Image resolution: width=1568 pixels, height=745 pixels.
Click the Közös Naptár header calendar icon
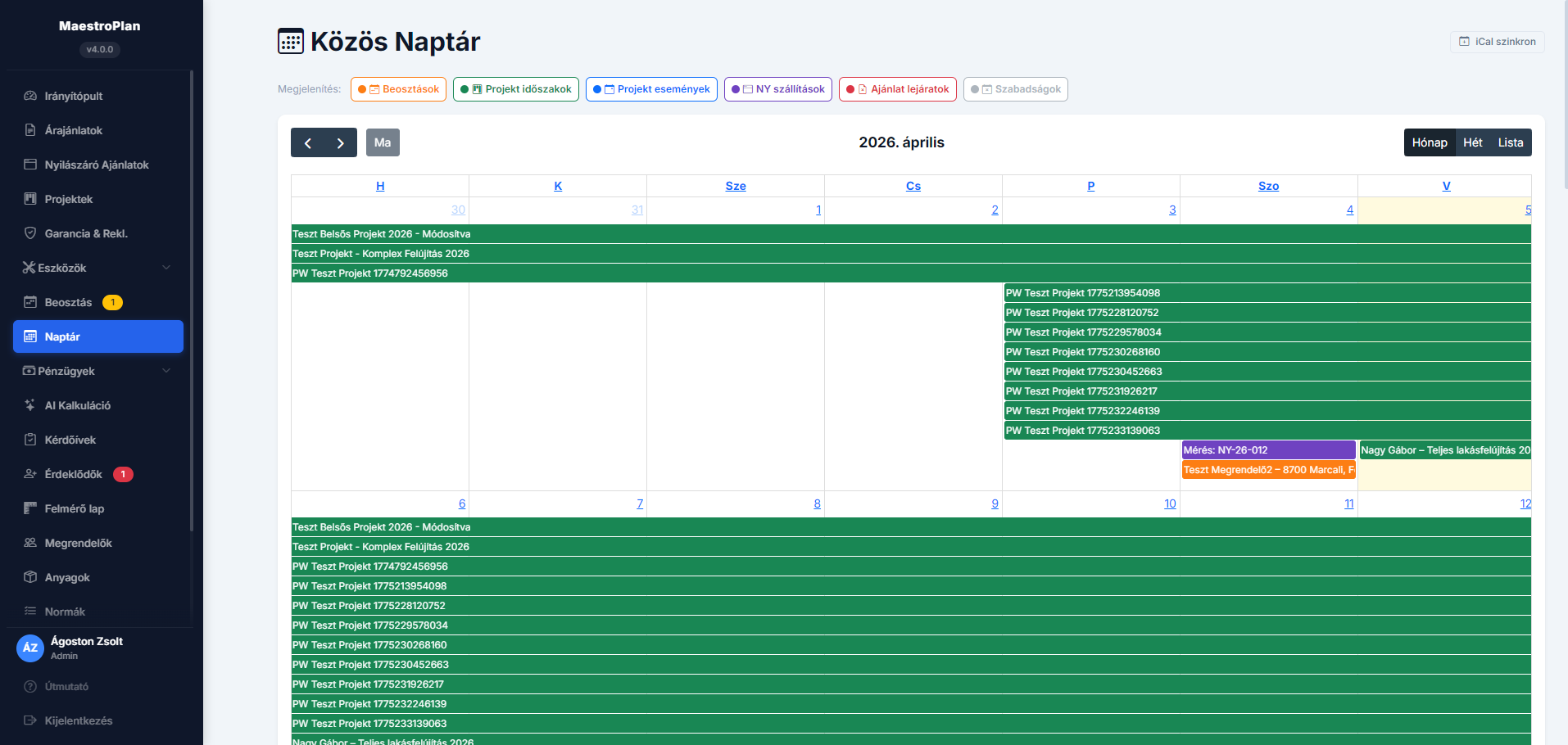pyautogui.click(x=291, y=41)
